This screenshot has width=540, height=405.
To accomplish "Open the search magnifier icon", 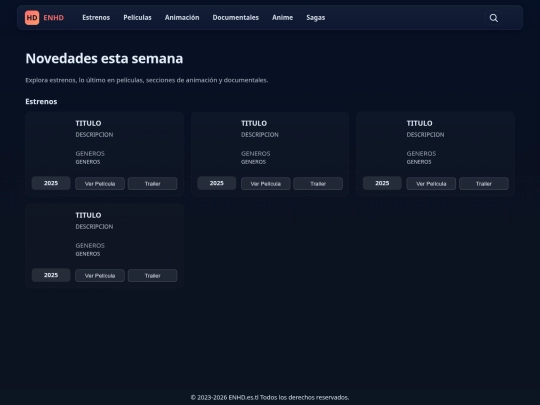I will tap(494, 18).
